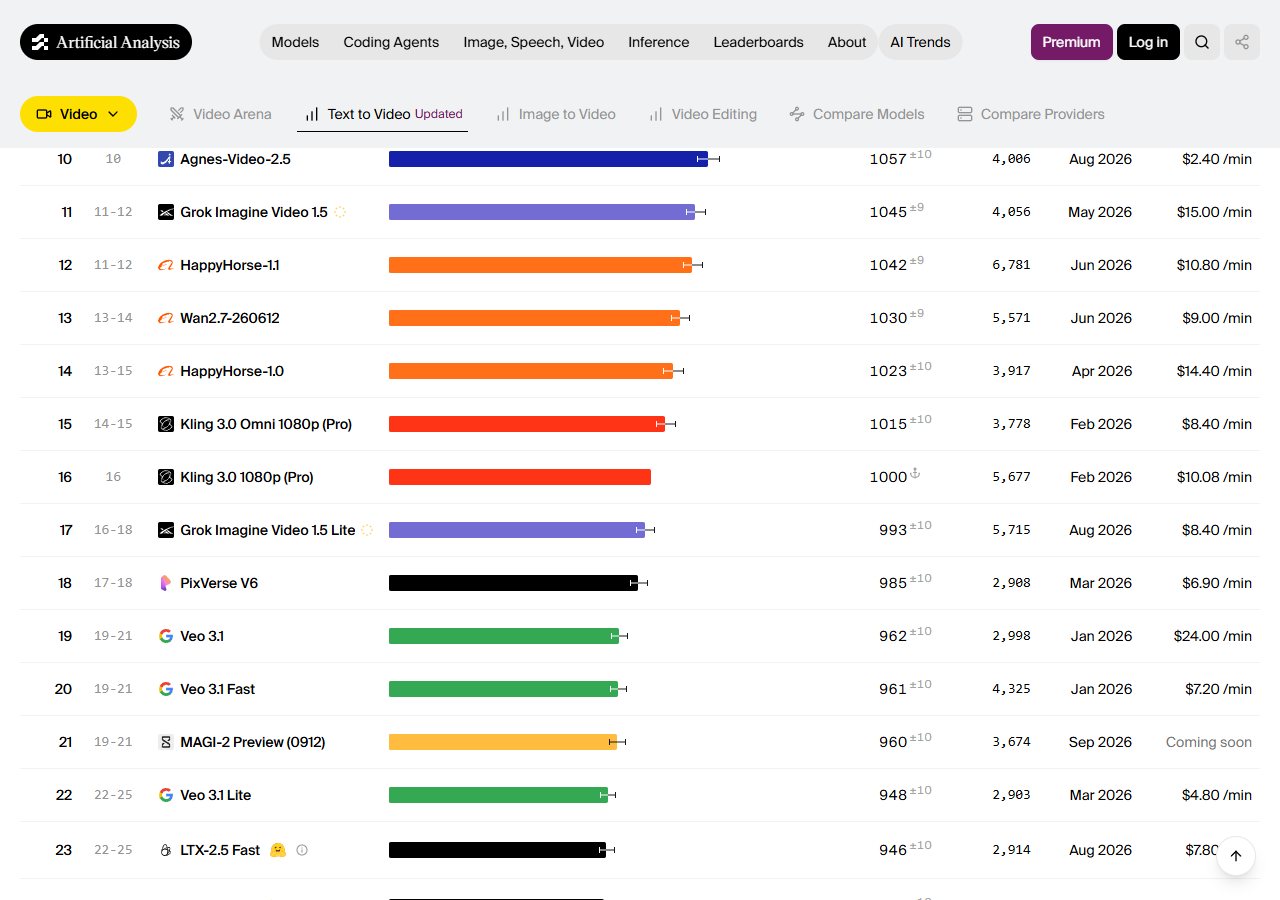
Task: Click the Log in button
Action: [1148, 42]
